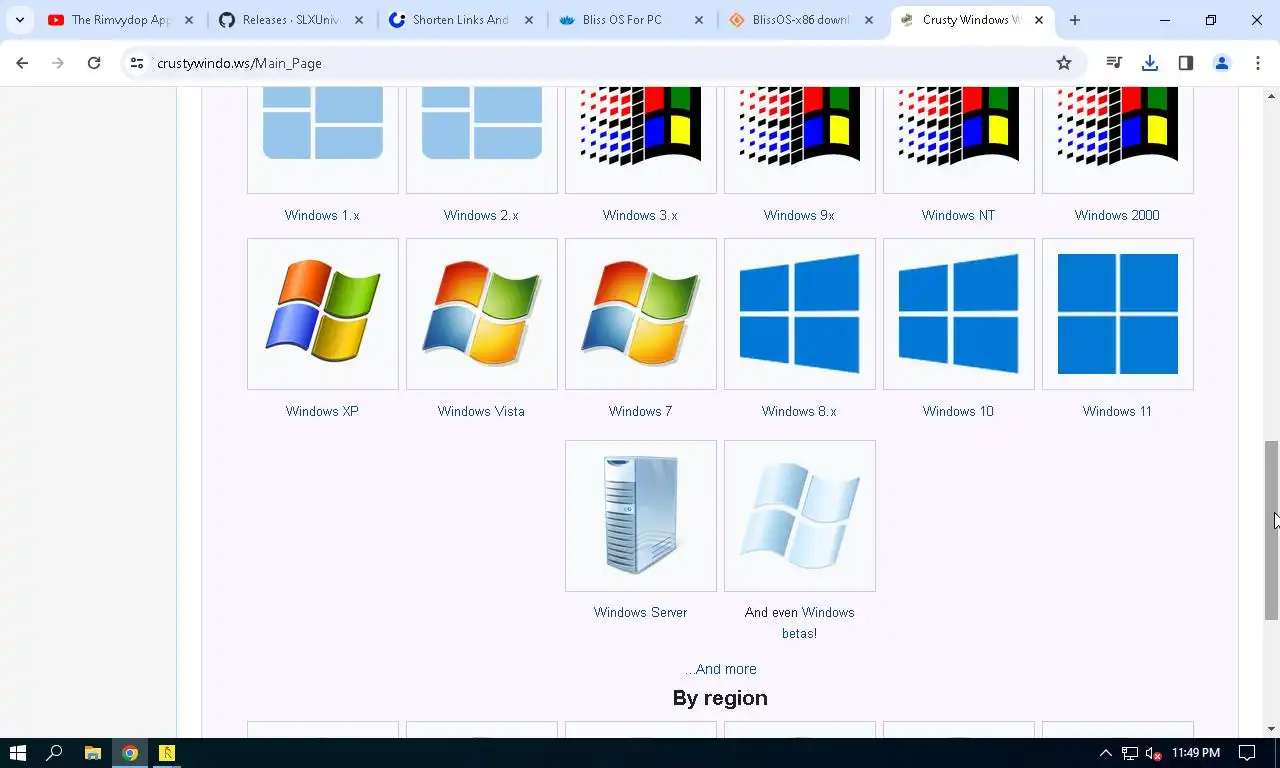Open the Windows 1.x text link
This screenshot has height=768, width=1280.
pos(322,215)
